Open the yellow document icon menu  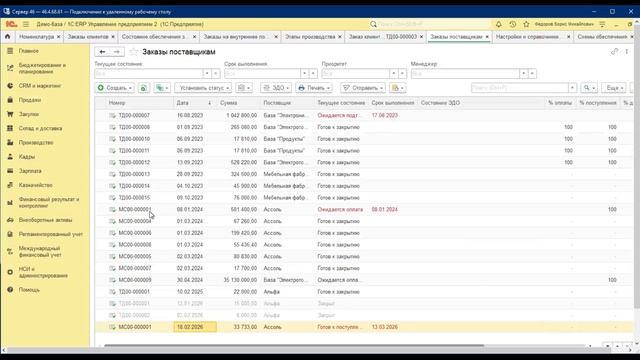tap(397, 88)
